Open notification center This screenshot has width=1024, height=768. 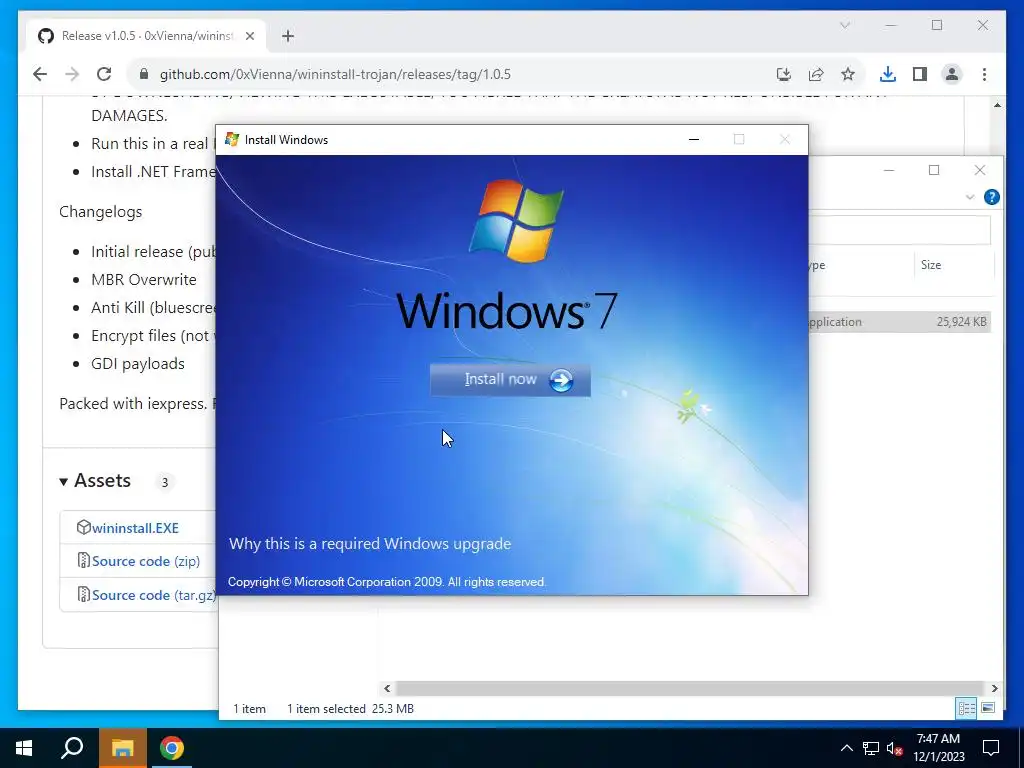click(991, 748)
